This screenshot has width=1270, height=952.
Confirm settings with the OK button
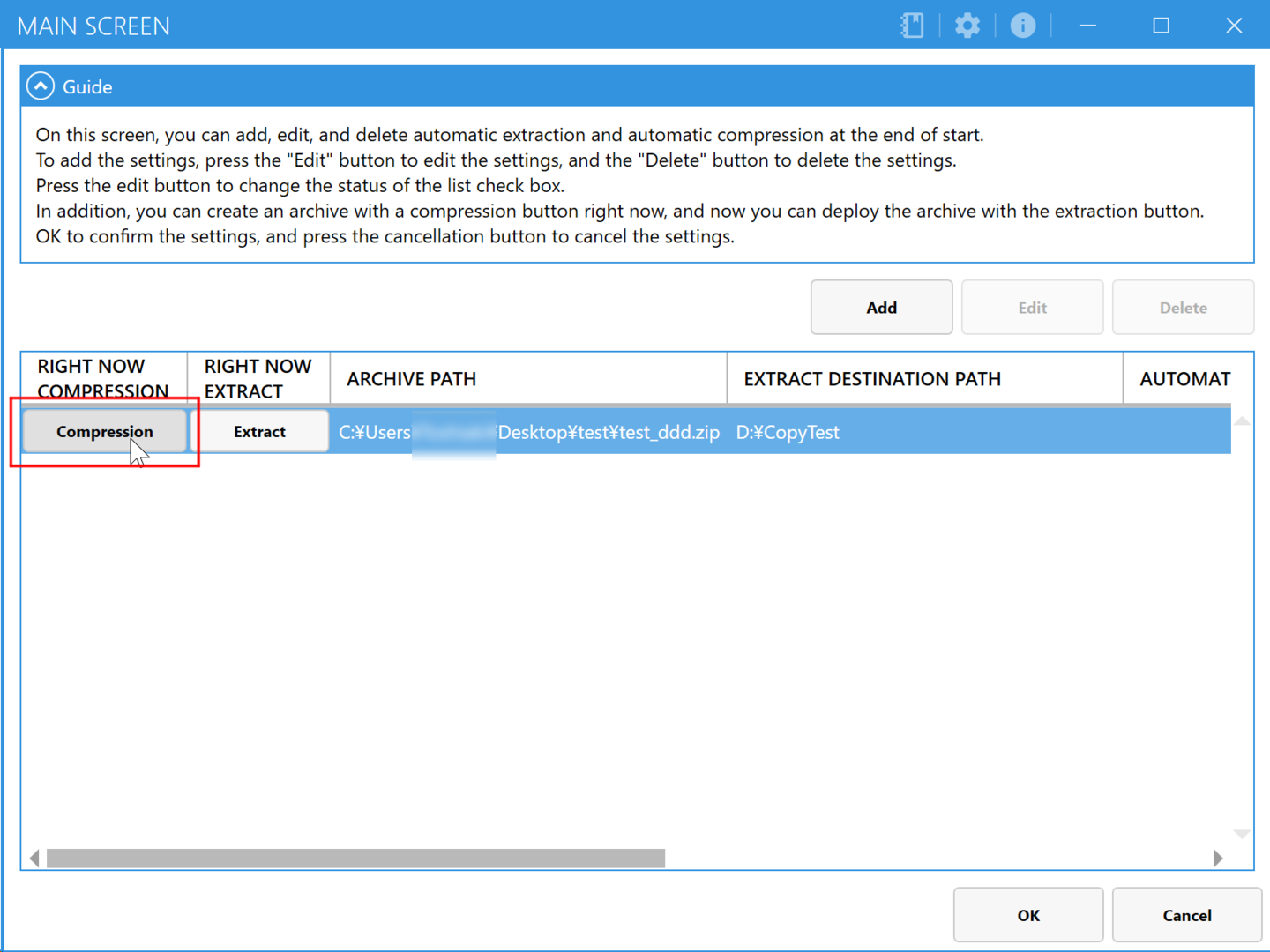click(1028, 915)
